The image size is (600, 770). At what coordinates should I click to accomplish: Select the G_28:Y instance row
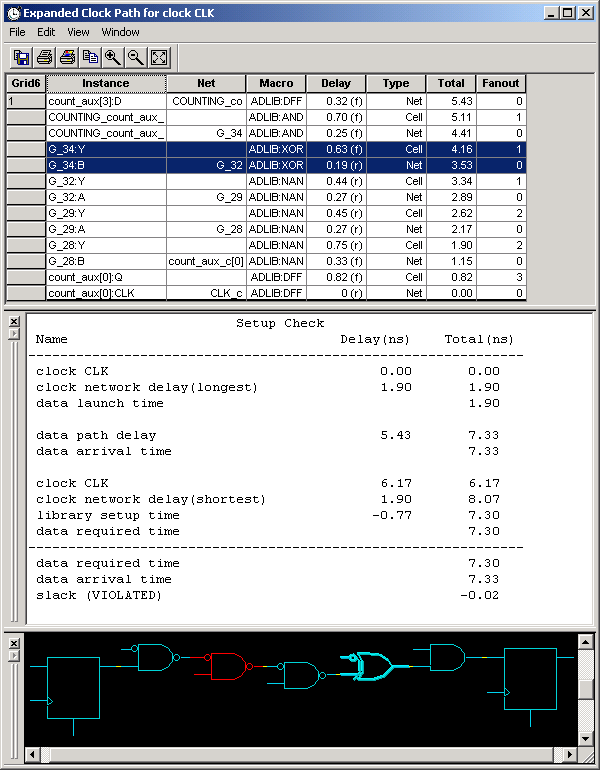[266, 245]
